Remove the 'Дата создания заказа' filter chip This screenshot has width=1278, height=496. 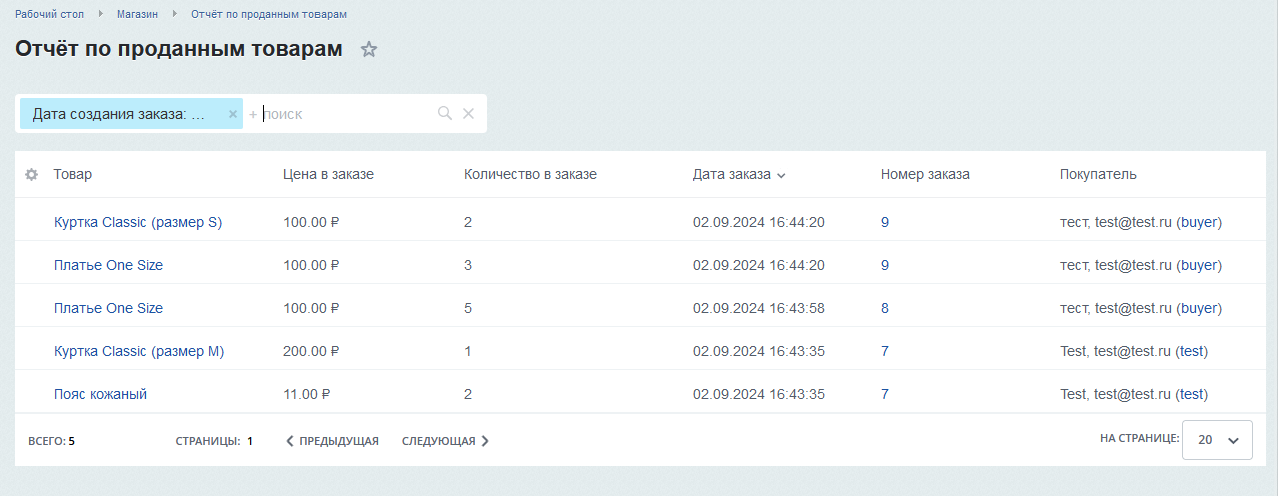pyautogui.click(x=233, y=114)
